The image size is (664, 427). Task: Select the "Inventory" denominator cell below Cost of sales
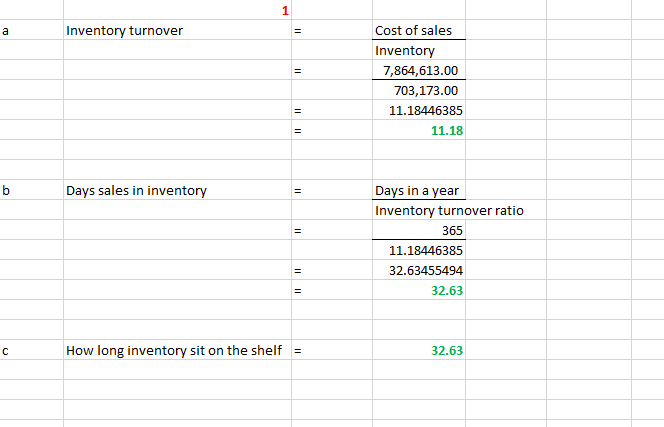pos(404,50)
